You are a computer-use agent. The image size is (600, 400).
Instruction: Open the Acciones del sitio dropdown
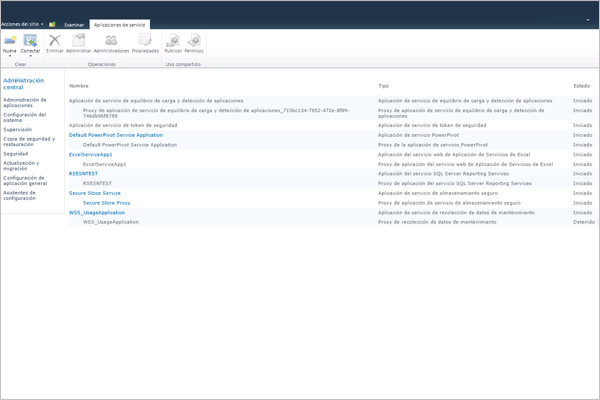pyautogui.click(x=22, y=24)
